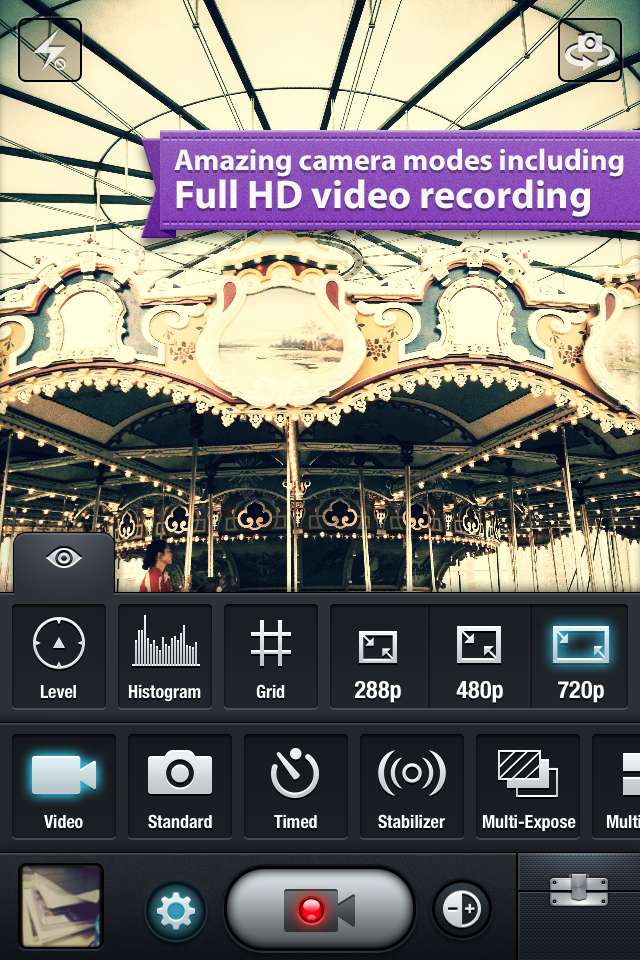Viewport: 640px width, 960px height.
Task: Open the photo gallery thumbnail
Action: [61, 907]
